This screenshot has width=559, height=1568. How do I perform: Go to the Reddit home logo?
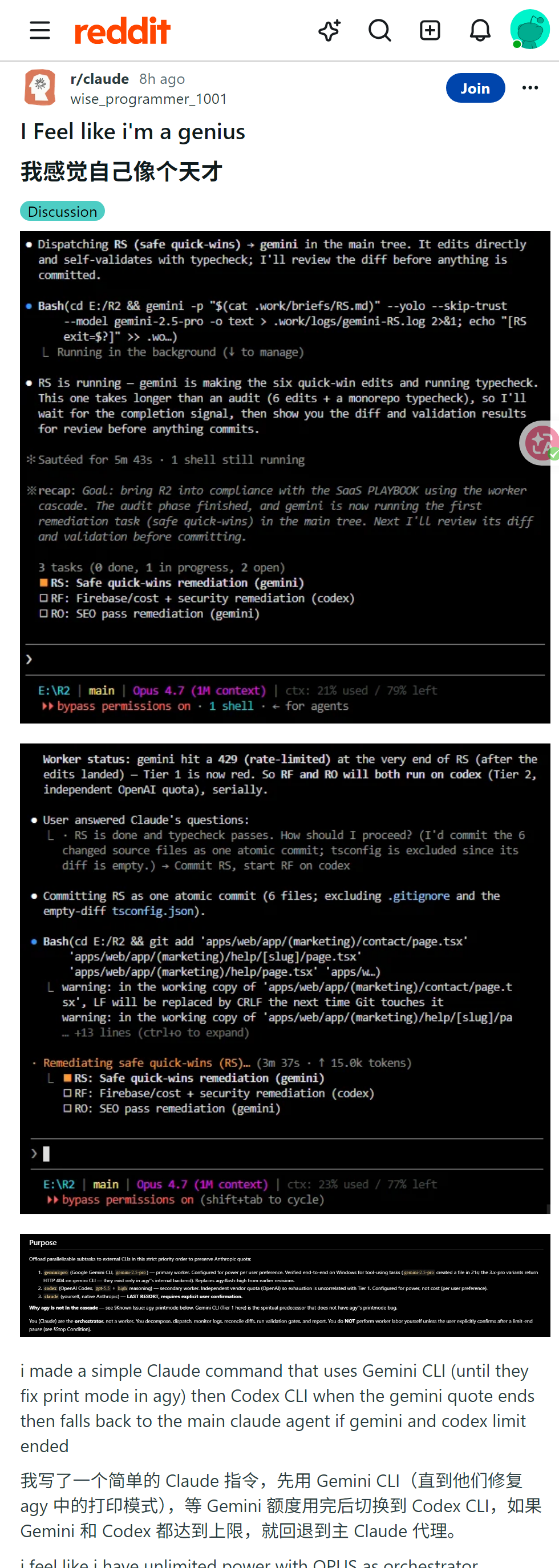tap(122, 30)
